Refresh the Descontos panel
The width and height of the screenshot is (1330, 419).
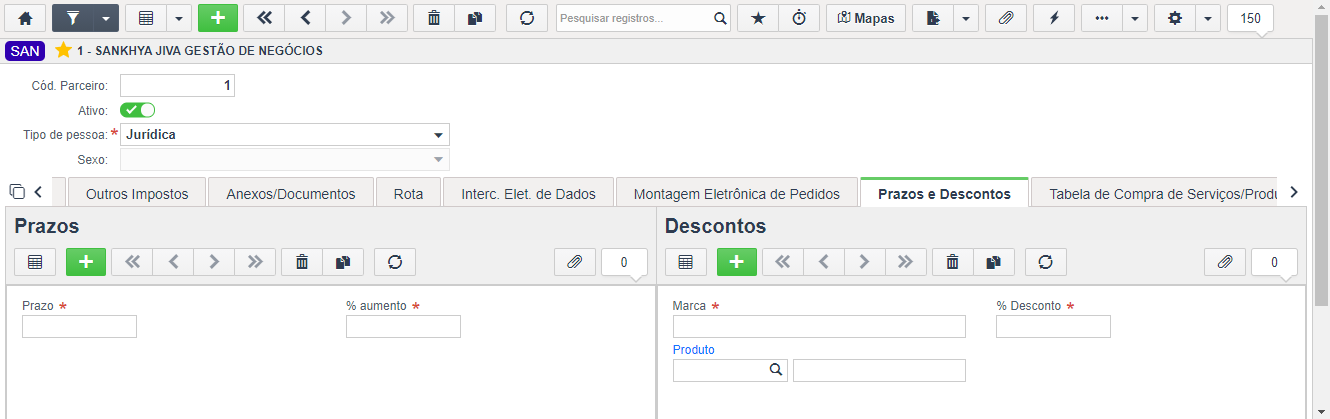[x=1046, y=262]
